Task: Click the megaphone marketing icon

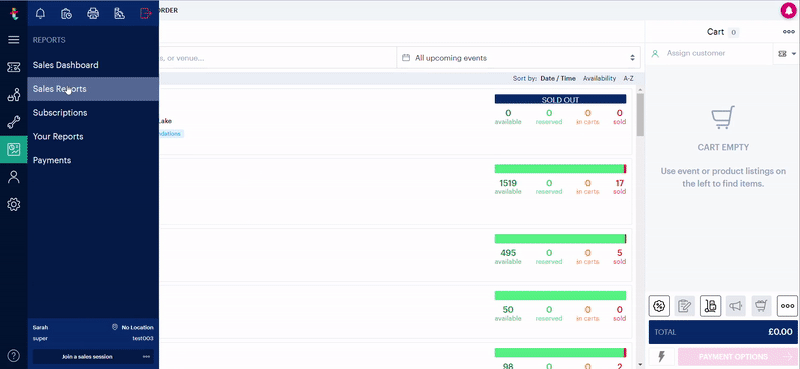Action: (x=736, y=306)
